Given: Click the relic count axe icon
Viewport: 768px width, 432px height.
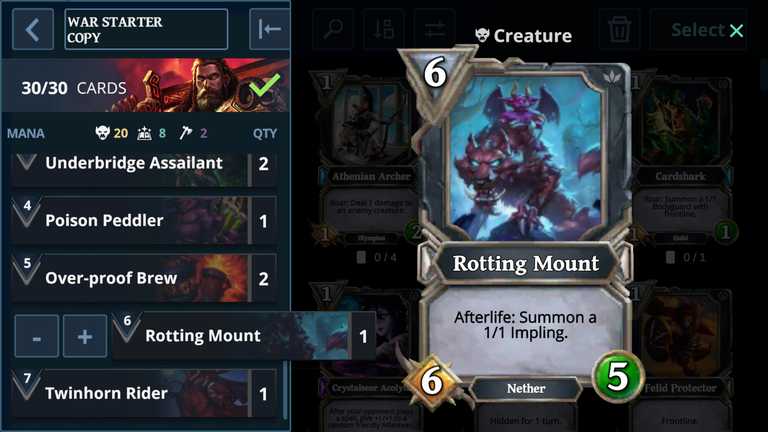Looking at the screenshot, I should pos(186,133).
